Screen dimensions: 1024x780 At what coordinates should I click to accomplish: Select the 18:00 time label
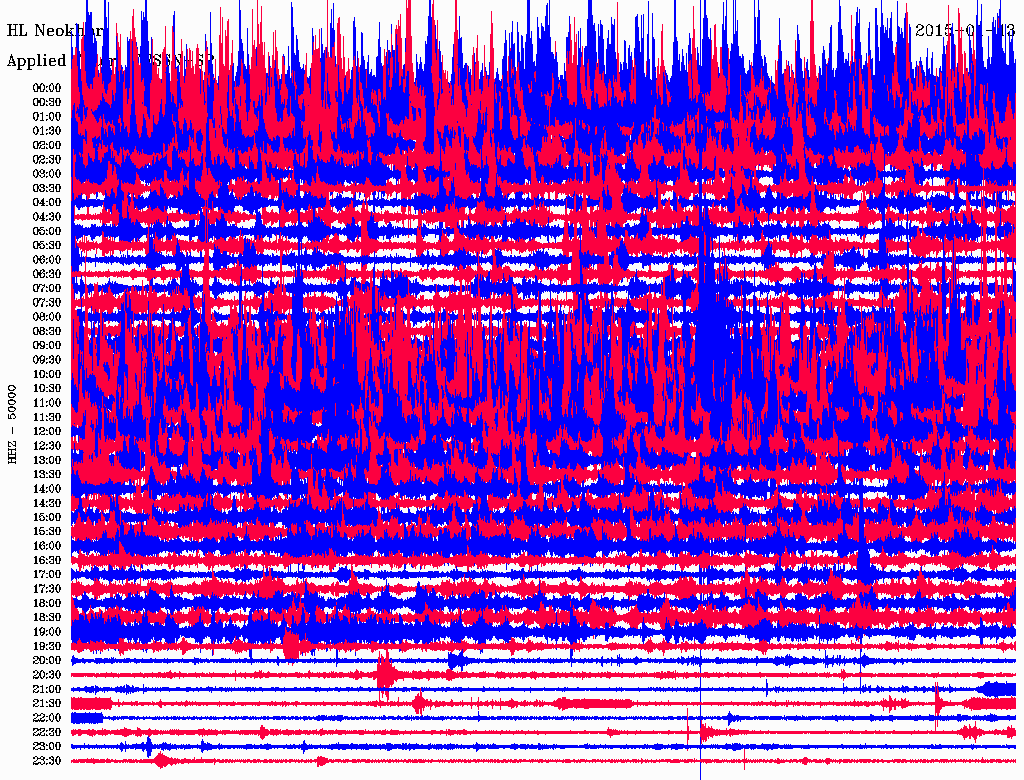coord(47,604)
